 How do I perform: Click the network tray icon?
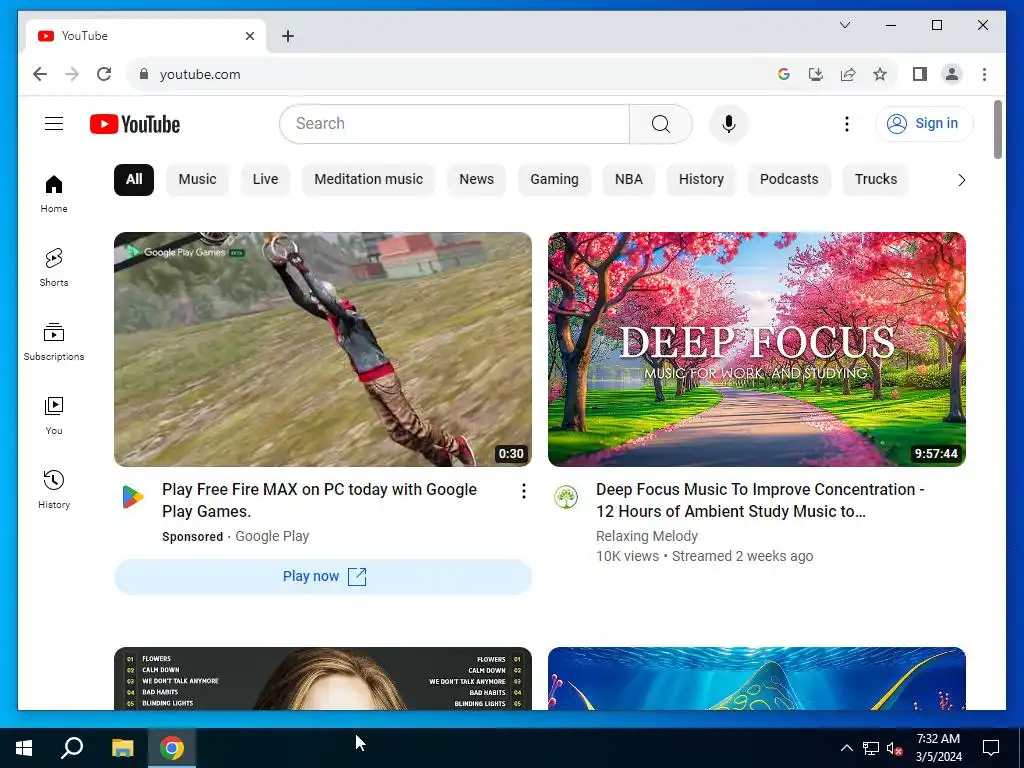[871, 748]
